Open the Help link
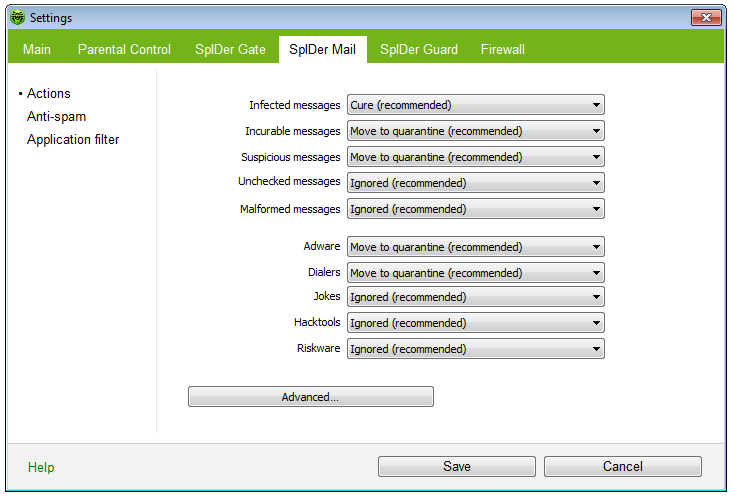Screen dimensions: 732x498 click(x=41, y=467)
